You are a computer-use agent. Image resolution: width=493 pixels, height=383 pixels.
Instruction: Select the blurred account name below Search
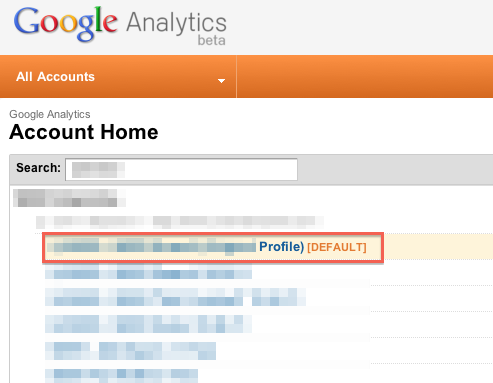pos(69,198)
